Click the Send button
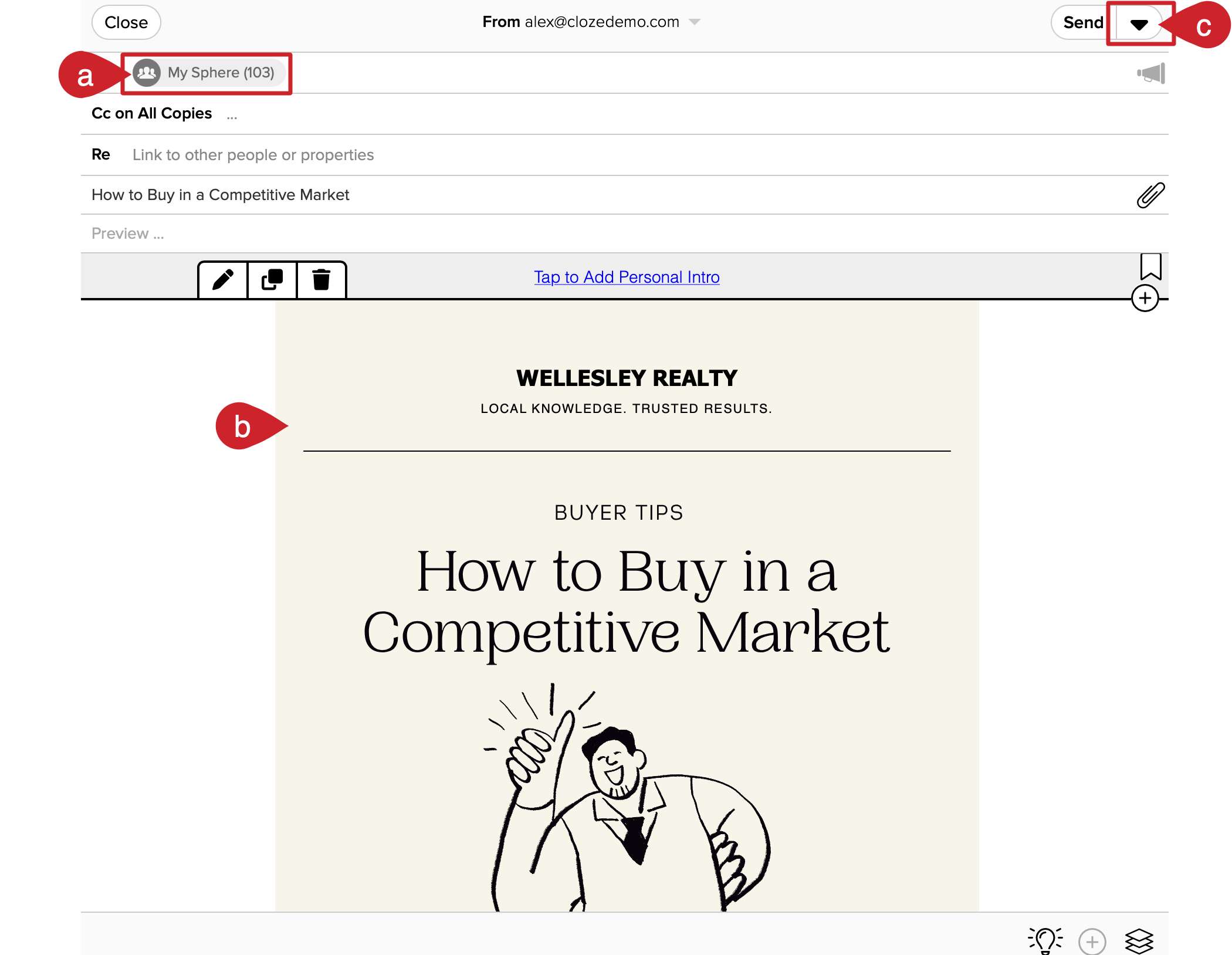The image size is (1232, 955). pos(1083,22)
